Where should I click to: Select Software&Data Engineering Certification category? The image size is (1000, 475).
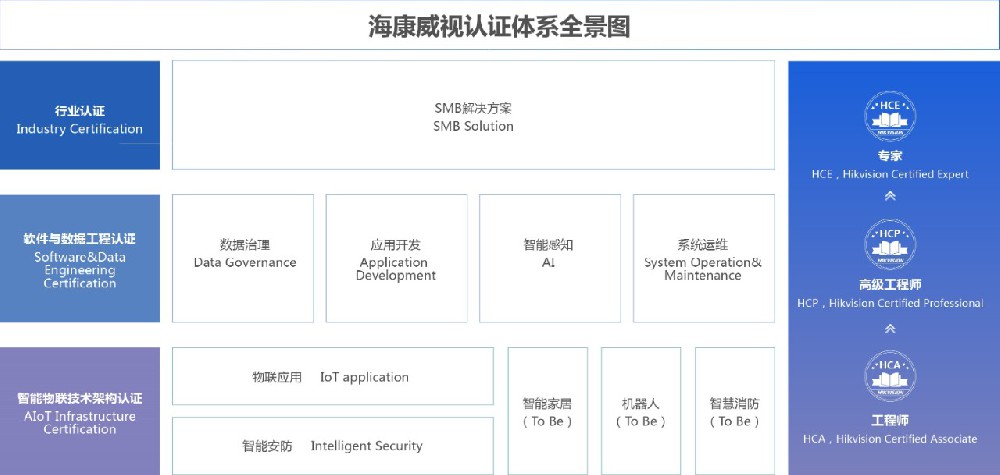click(x=80, y=258)
